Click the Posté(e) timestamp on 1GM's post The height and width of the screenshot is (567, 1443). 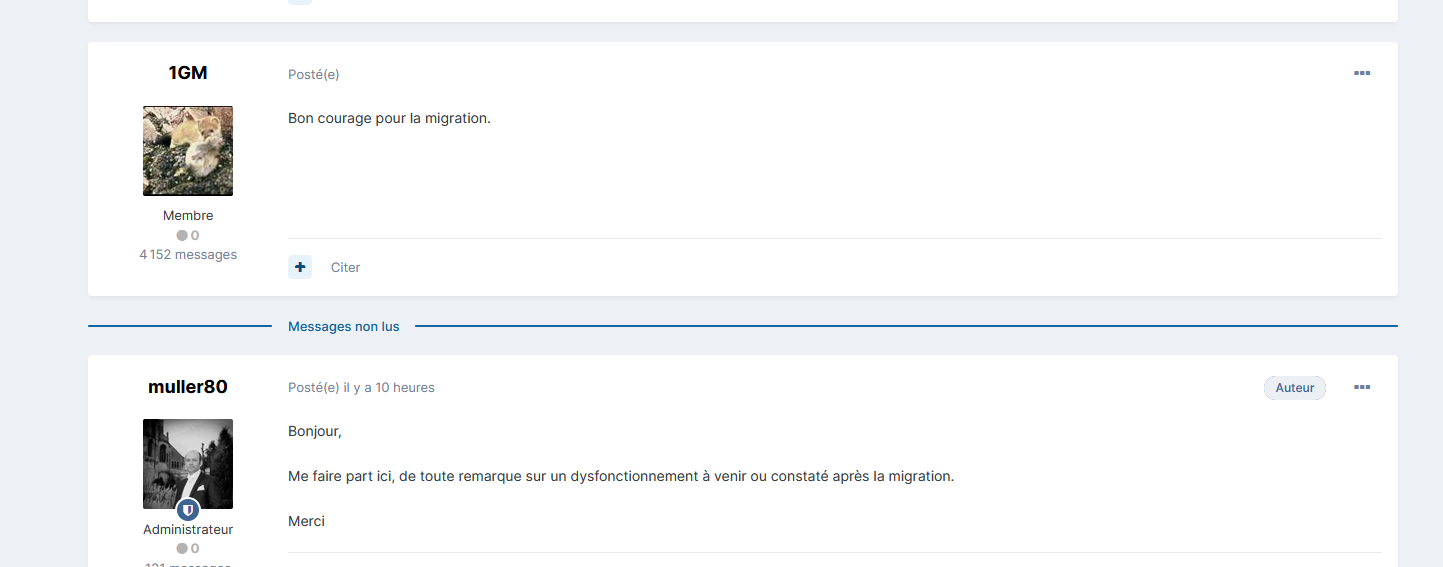click(313, 74)
